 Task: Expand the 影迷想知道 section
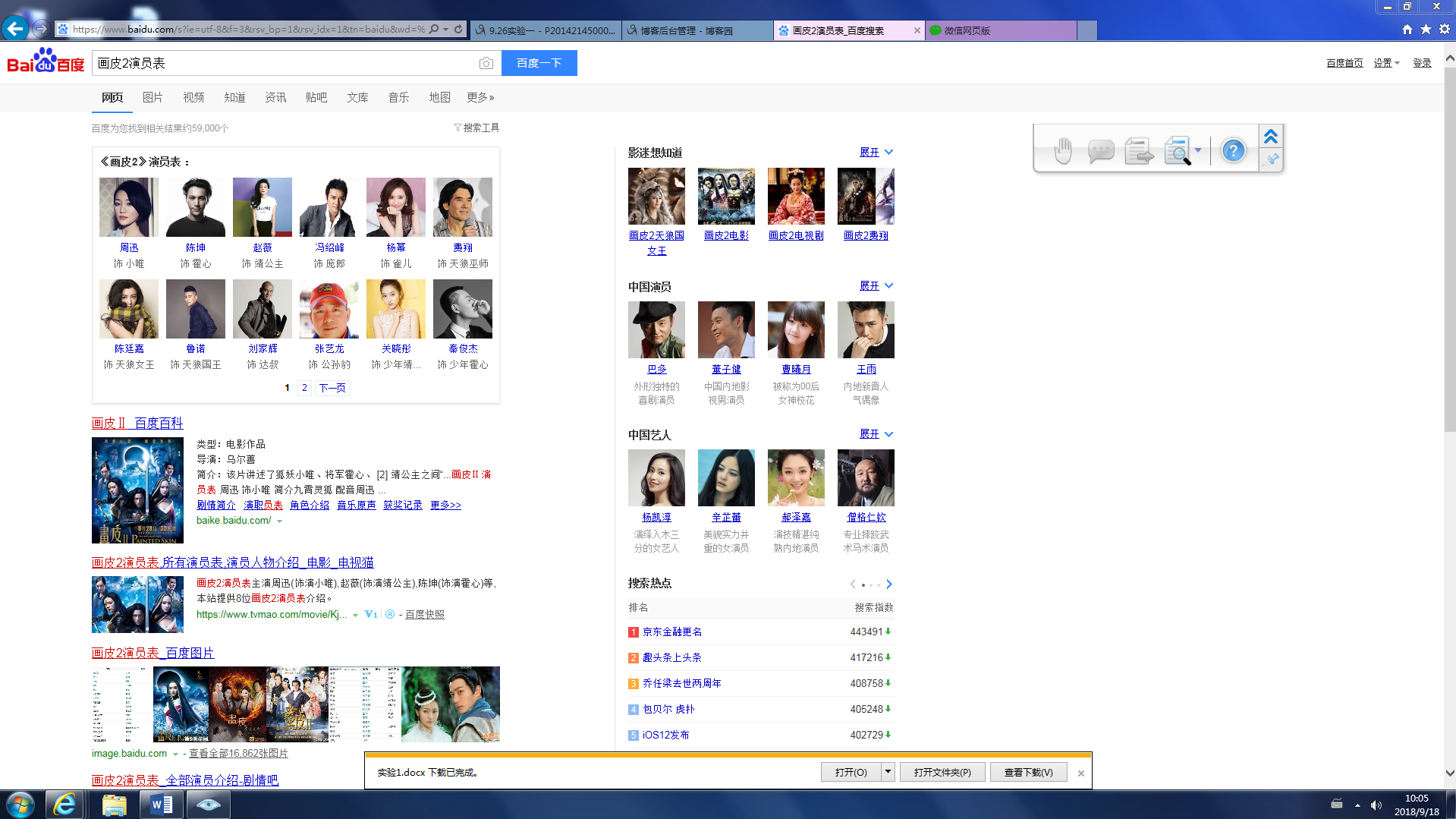coord(876,152)
